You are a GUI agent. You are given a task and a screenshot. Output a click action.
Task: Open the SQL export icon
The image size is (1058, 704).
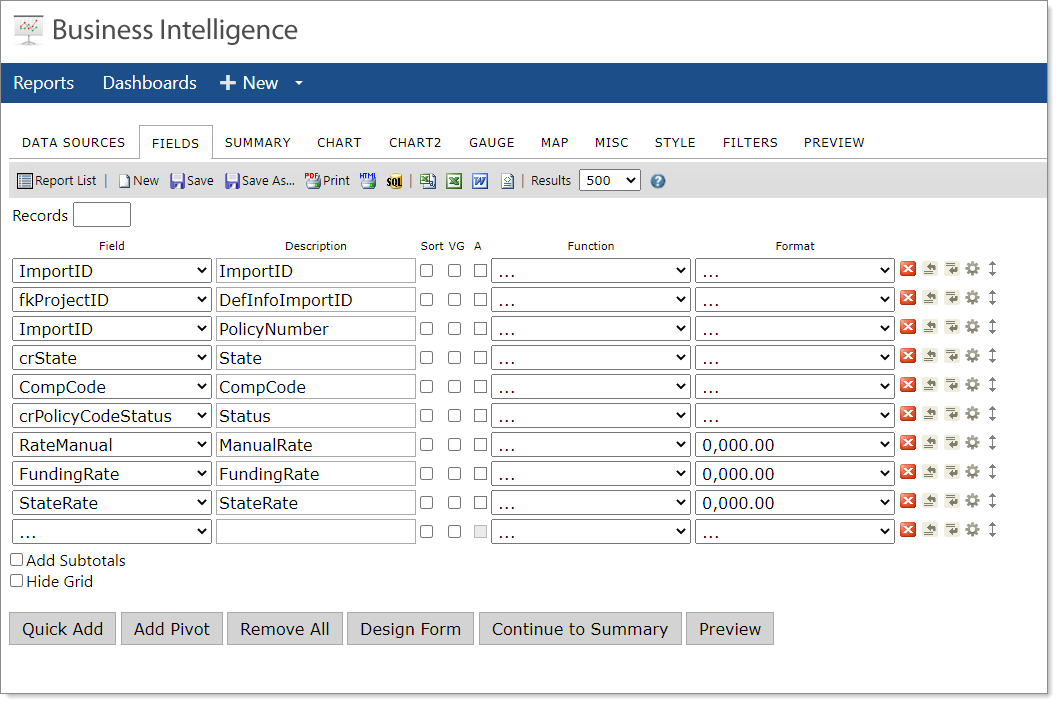click(x=394, y=181)
